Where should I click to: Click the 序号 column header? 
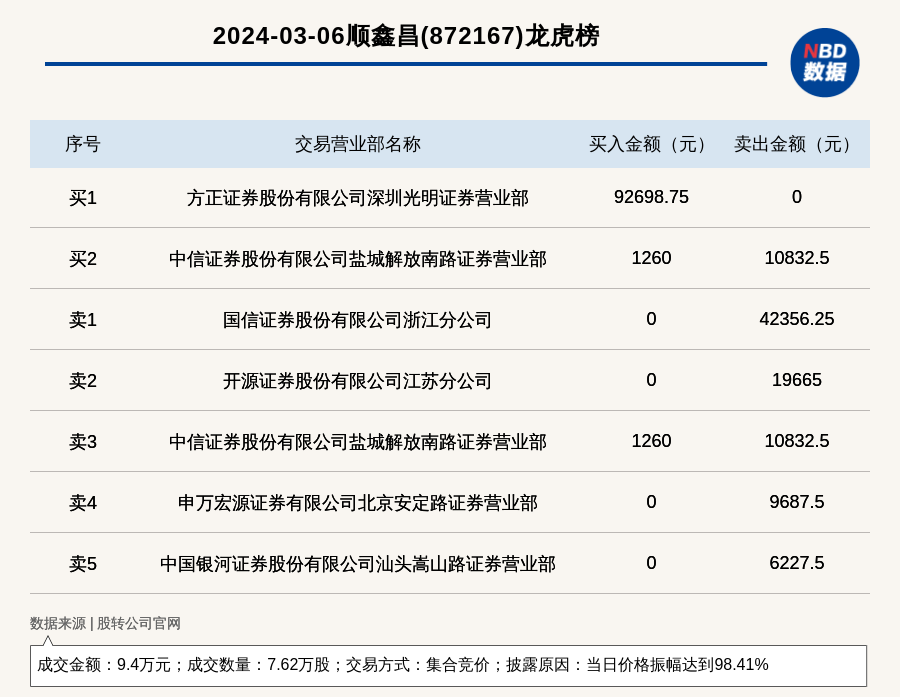[83, 144]
